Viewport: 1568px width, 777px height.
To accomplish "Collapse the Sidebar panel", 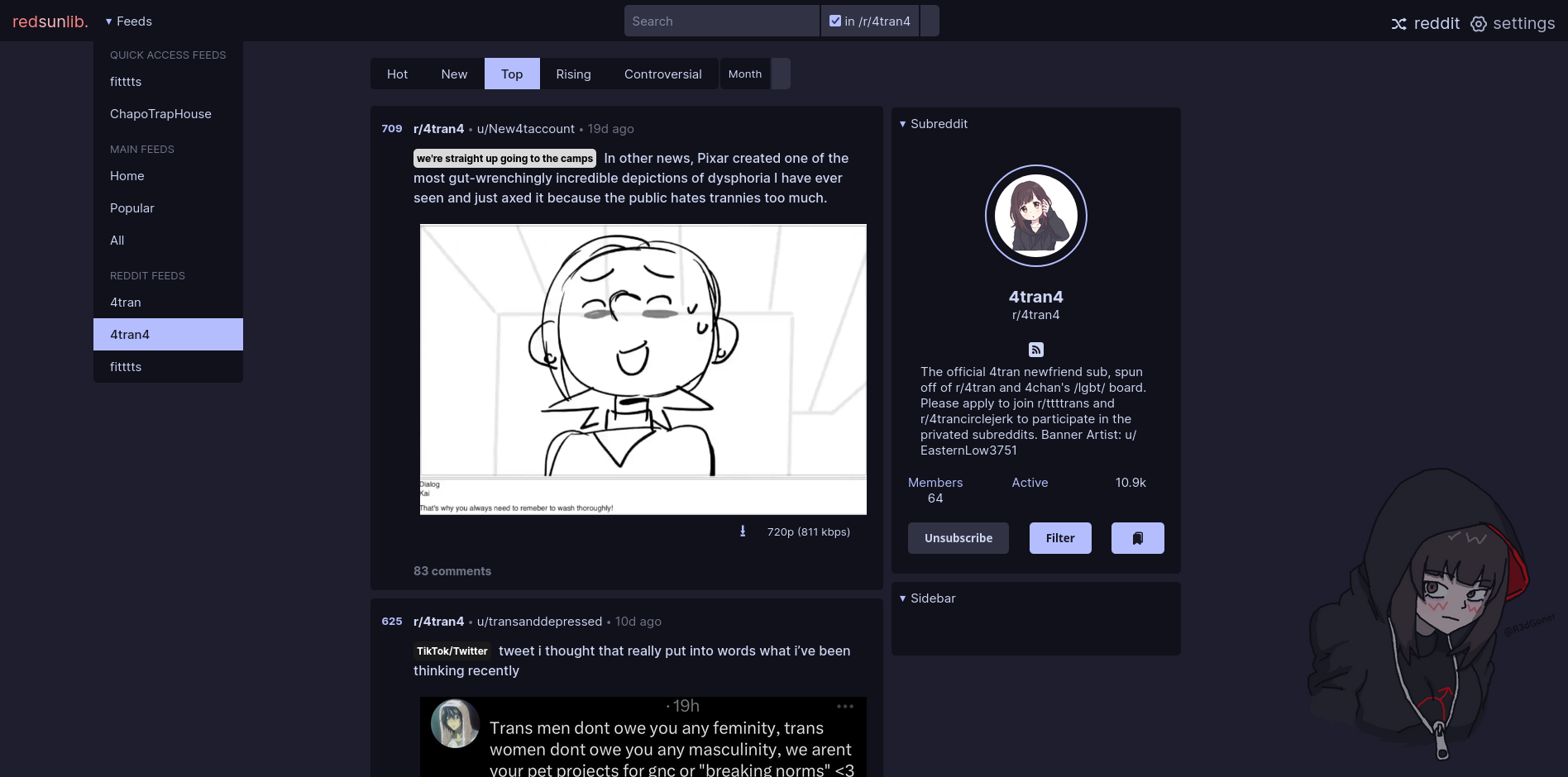I will [927, 598].
